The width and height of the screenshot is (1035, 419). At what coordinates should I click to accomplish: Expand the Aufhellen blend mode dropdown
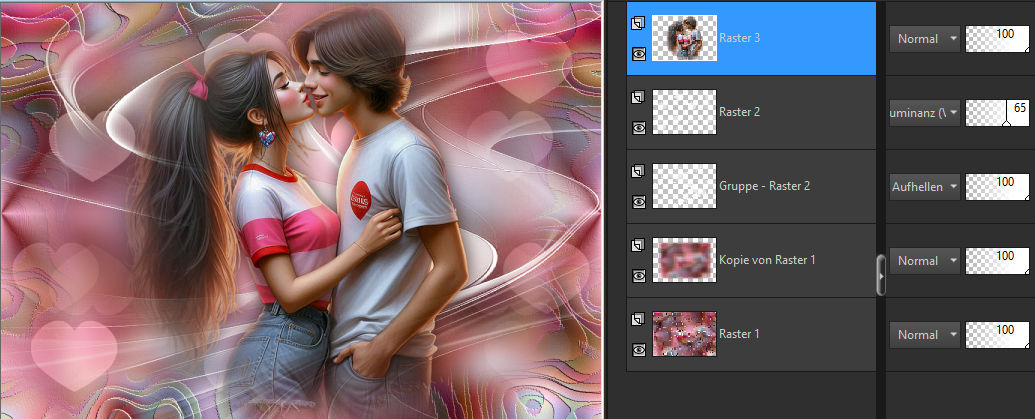click(925, 186)
